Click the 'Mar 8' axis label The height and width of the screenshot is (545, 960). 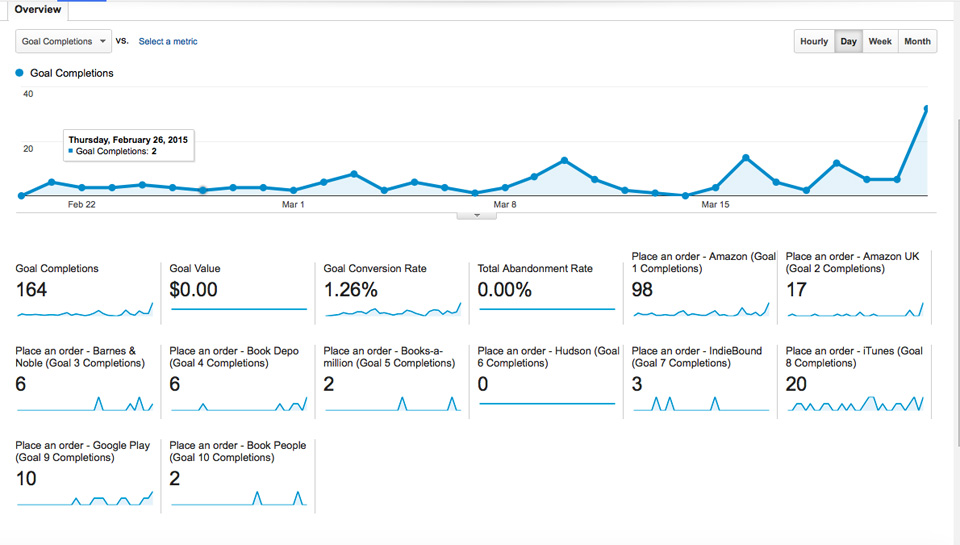coord(504,205)
